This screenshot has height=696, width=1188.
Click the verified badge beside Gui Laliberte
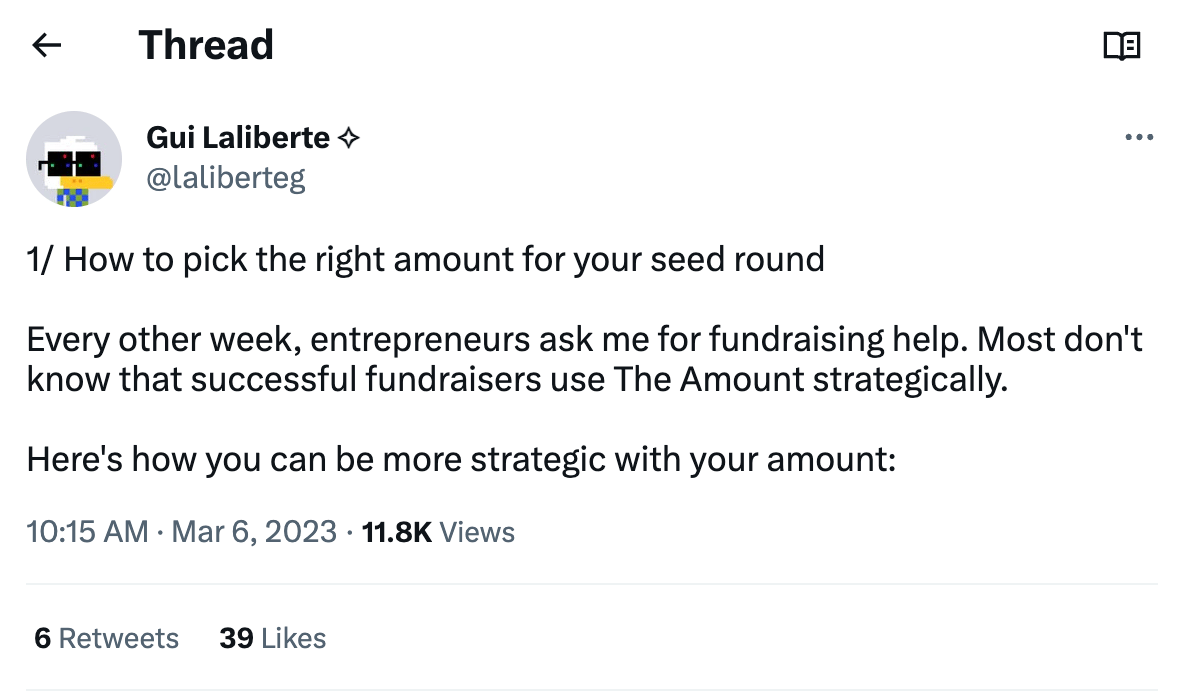(x=349, y=139)
